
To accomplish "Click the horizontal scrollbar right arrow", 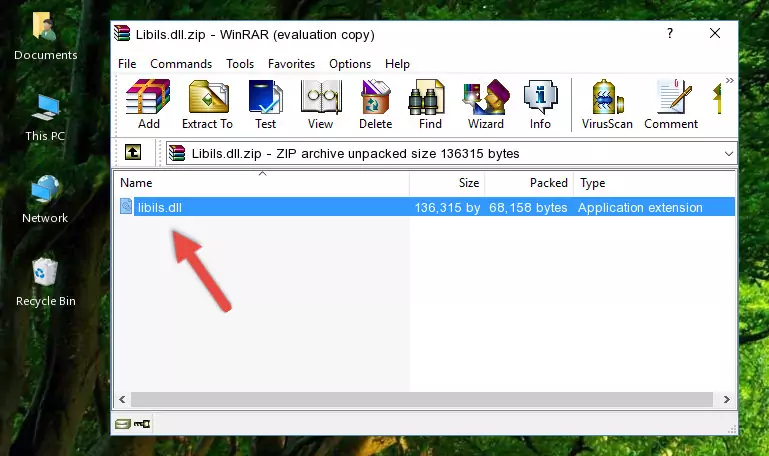I will 727,399.
